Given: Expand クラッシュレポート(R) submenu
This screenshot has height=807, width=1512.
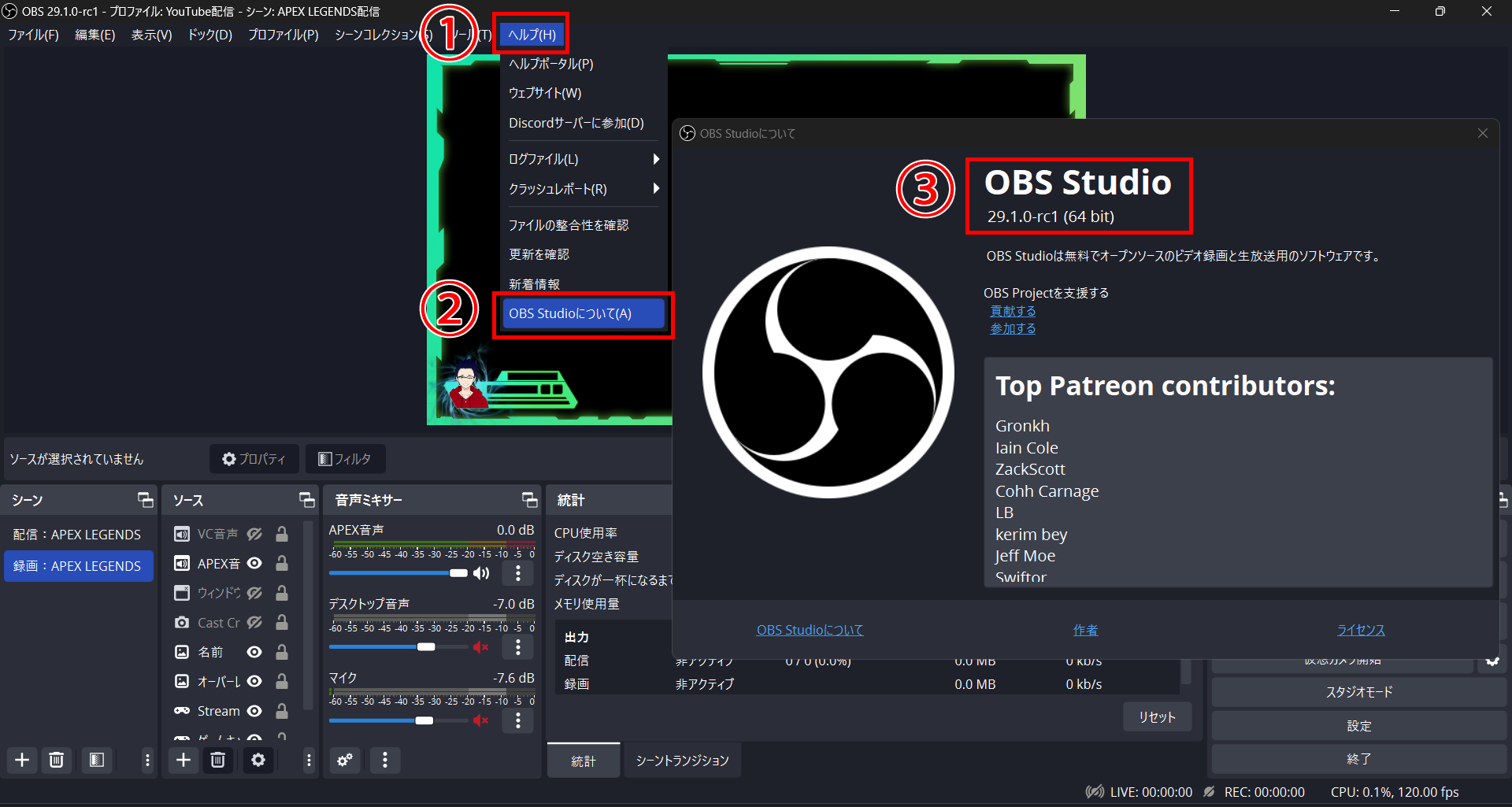Looking at the screenshot, I should click(x=584, y=189).
